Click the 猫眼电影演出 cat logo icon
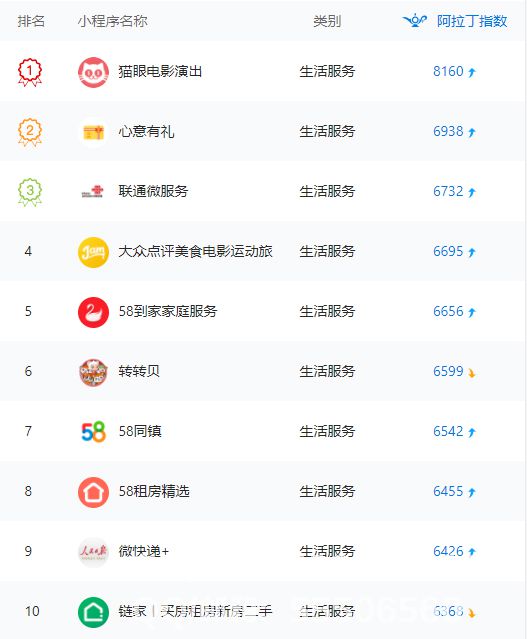The image size is (527, 639). click(93, 72)
